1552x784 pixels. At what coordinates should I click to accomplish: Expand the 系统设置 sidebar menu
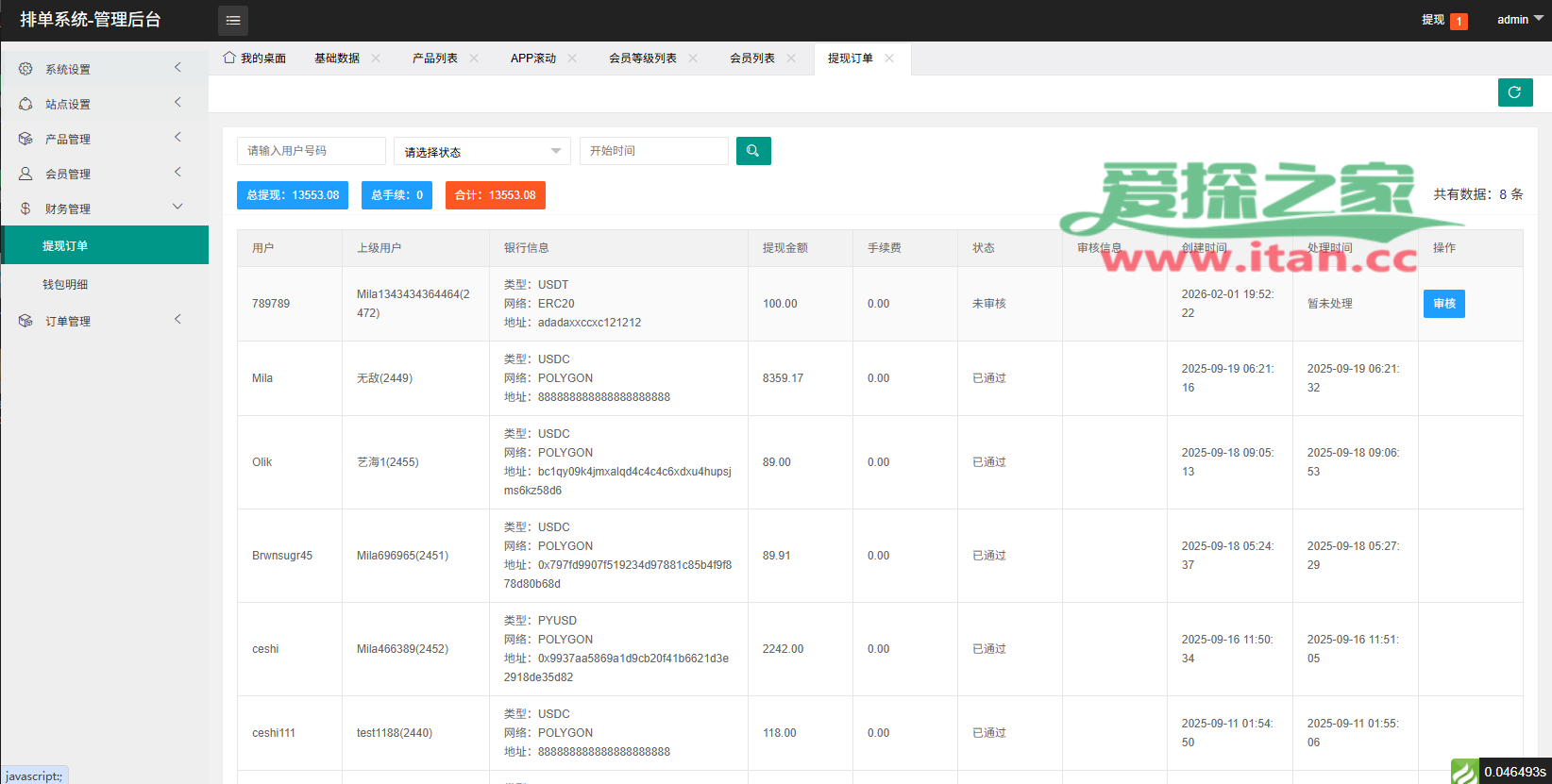104,69
